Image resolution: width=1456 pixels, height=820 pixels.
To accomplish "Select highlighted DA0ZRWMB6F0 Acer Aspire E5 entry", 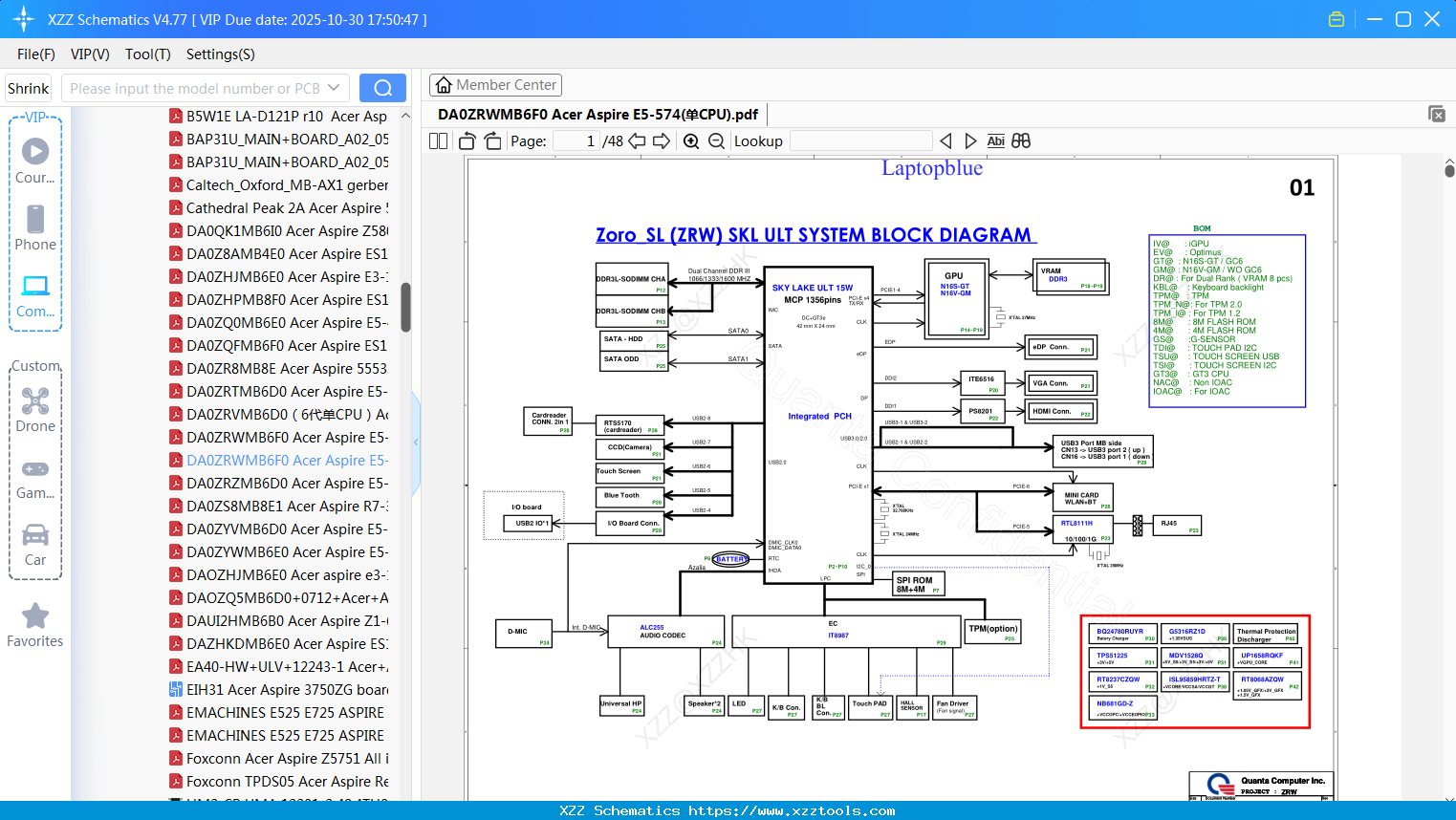I will tap(278, 461).
